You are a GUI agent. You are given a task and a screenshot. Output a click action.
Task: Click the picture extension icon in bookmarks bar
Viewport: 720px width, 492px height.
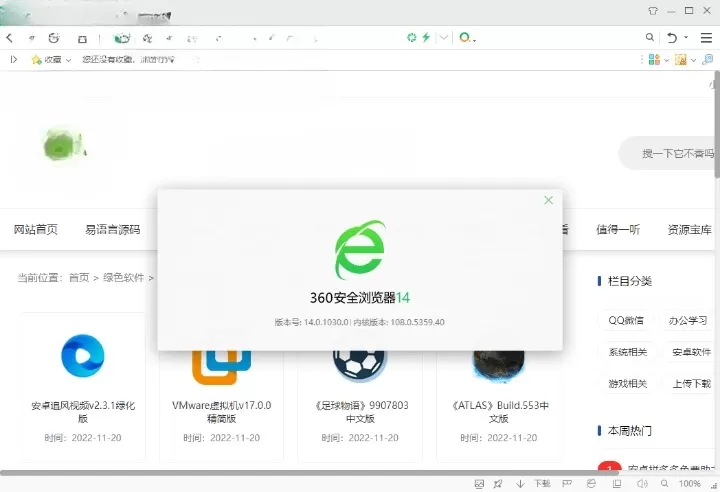(x=681, y=59)
